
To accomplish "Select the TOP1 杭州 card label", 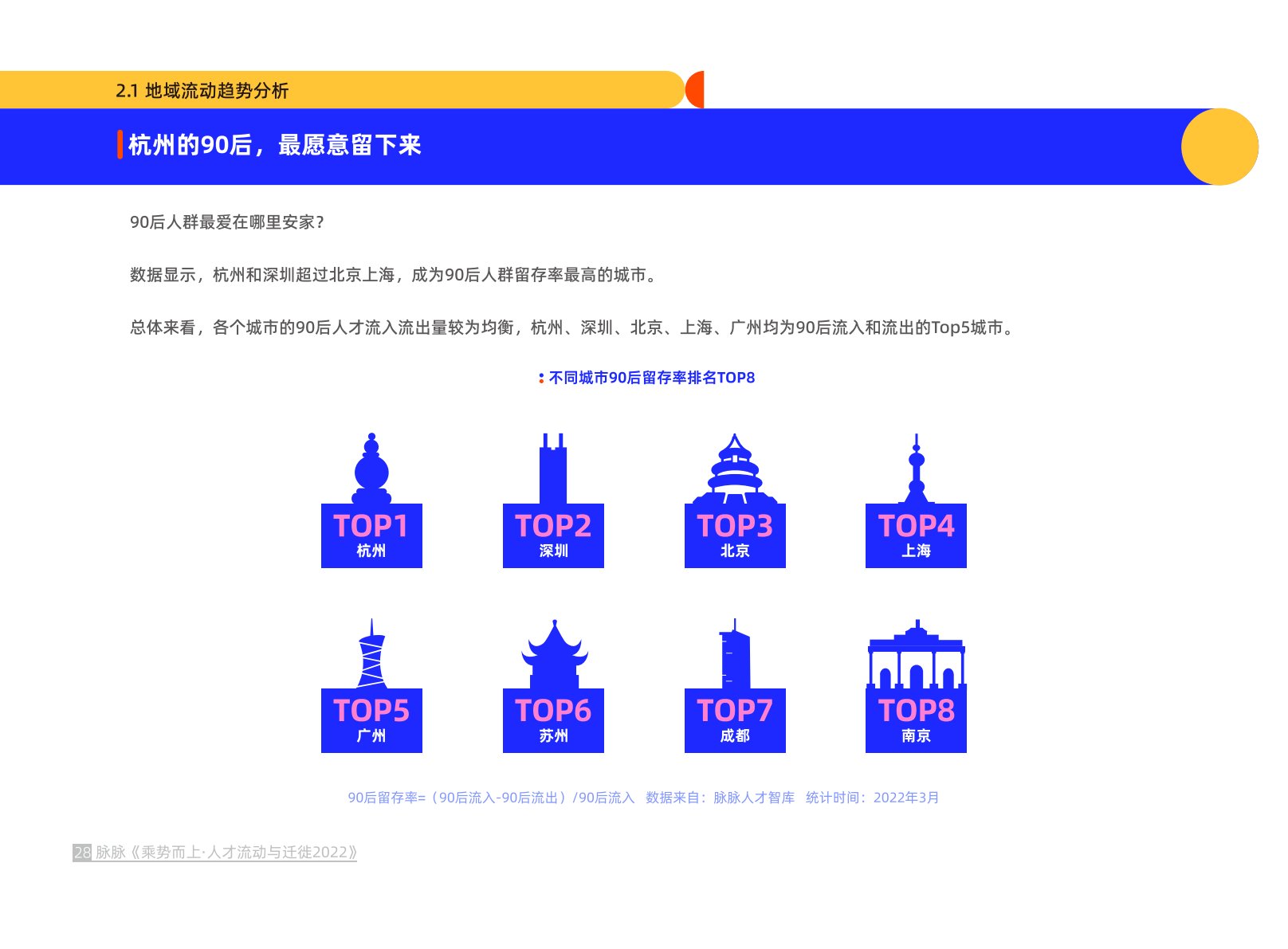I will 371,535.
